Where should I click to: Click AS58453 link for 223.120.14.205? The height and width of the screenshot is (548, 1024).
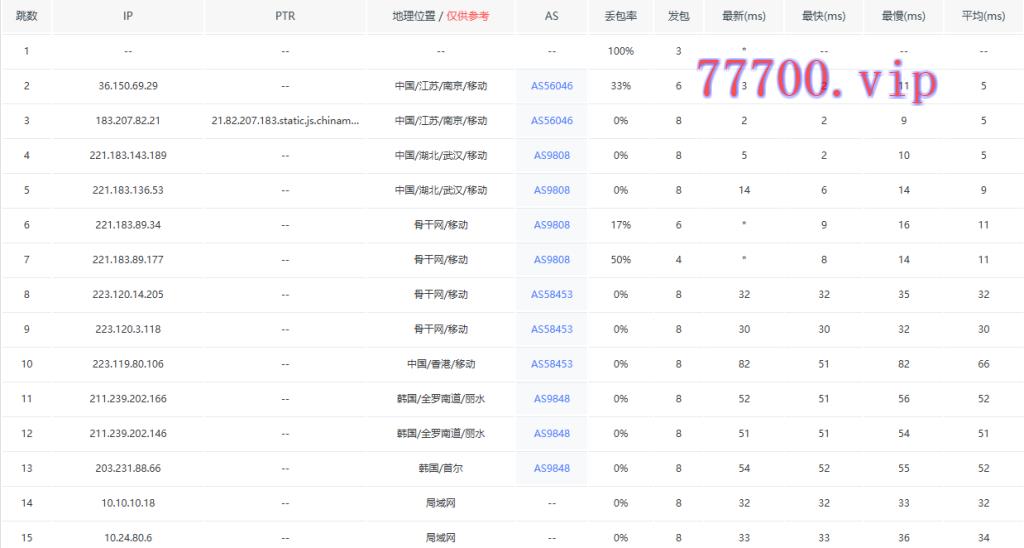click(551, 295)
